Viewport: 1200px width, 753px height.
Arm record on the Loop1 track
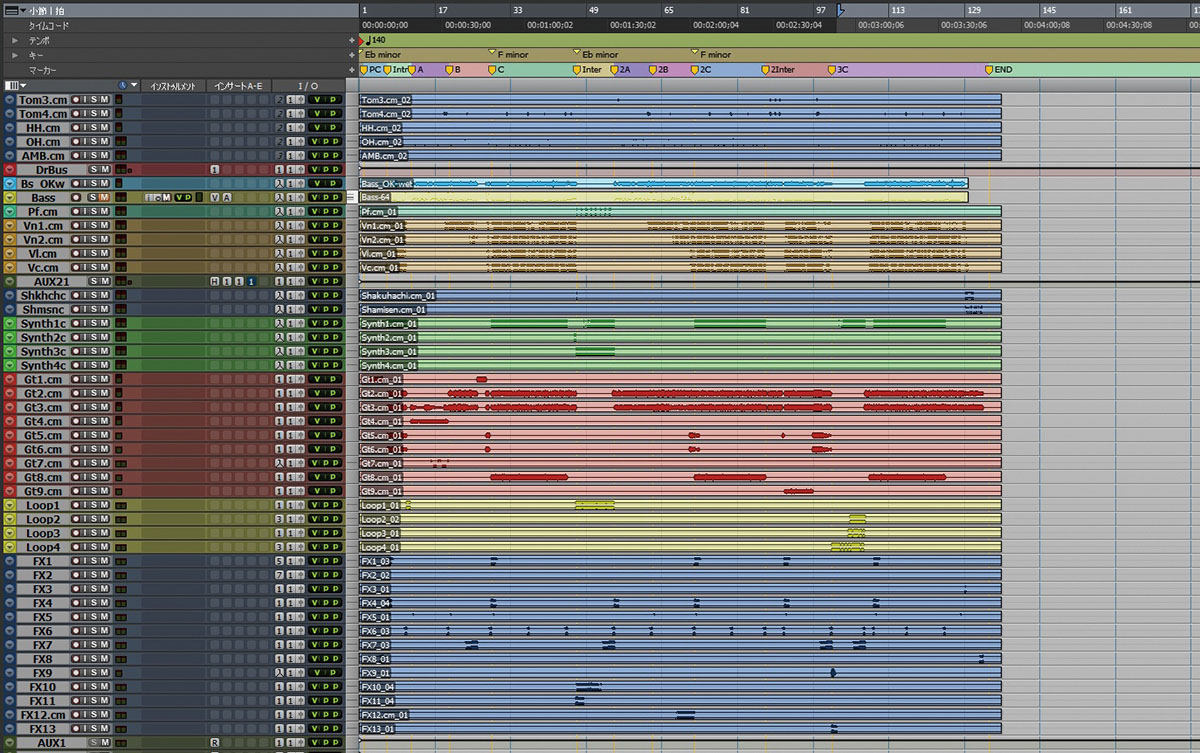click(x=76, y=506)
